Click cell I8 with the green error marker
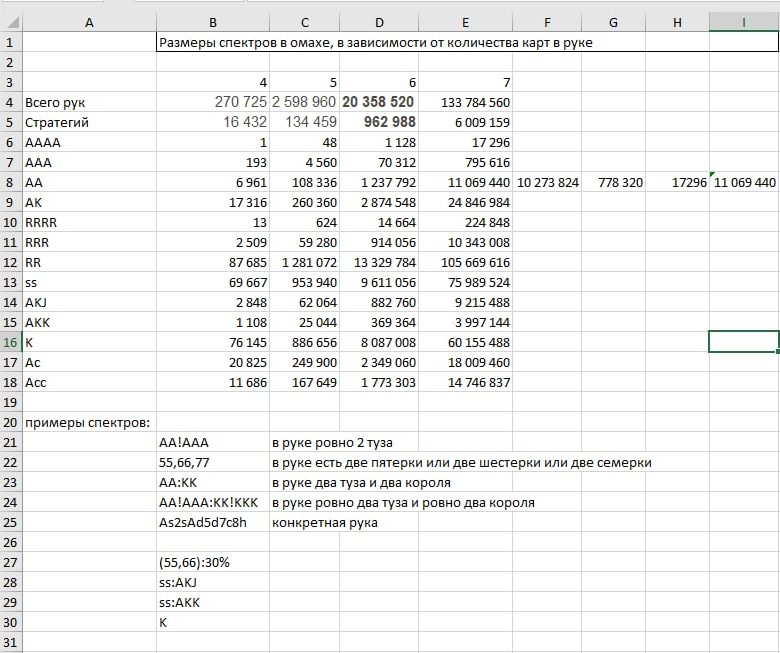The width and height of the screenshot is (780, 653). point(744,182)
